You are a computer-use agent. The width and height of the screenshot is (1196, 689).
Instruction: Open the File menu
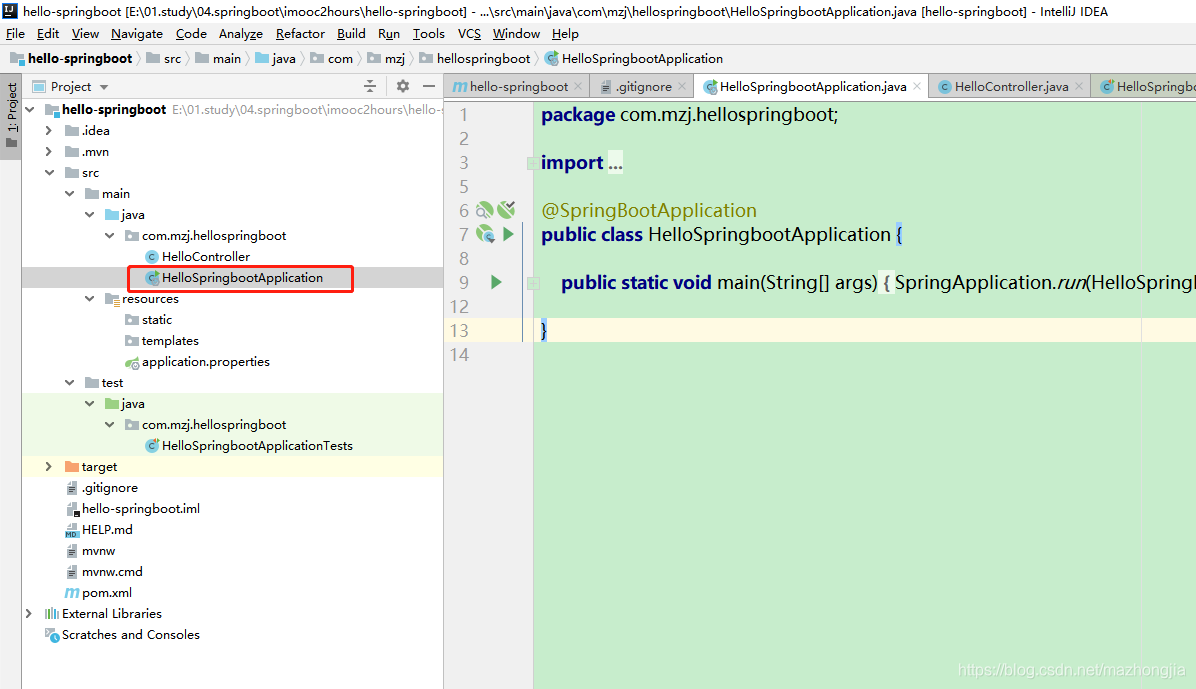click(x=15, y=34)
